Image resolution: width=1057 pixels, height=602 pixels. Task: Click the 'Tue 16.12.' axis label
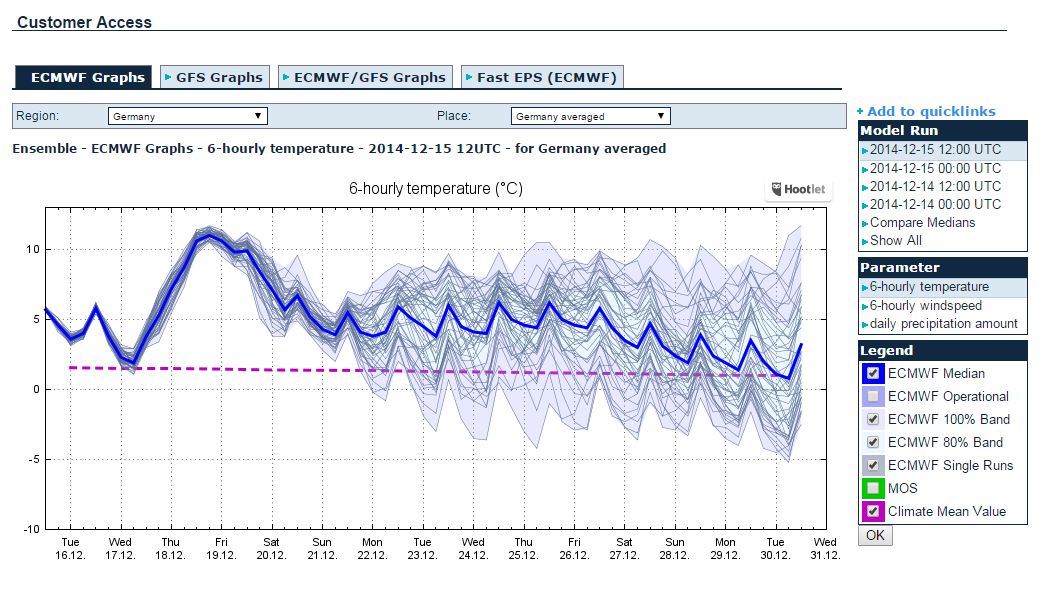click(70, 549)
